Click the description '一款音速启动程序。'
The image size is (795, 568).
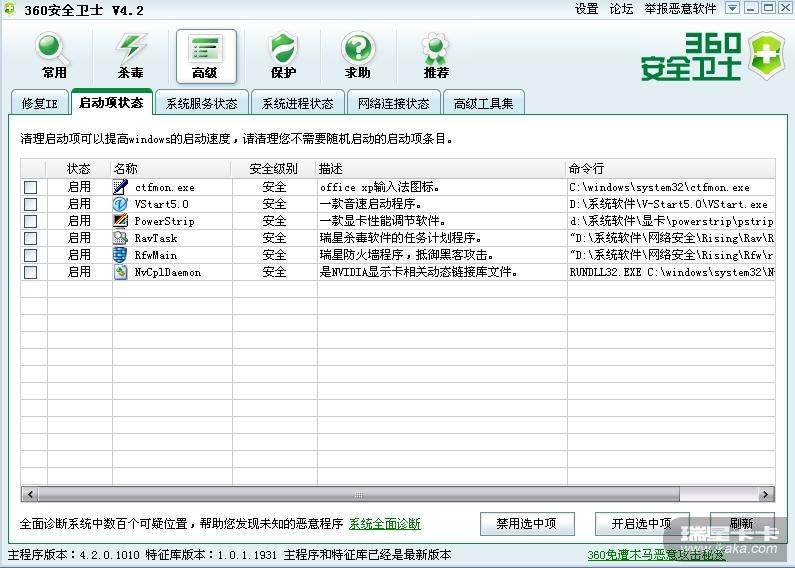[371, 204]
